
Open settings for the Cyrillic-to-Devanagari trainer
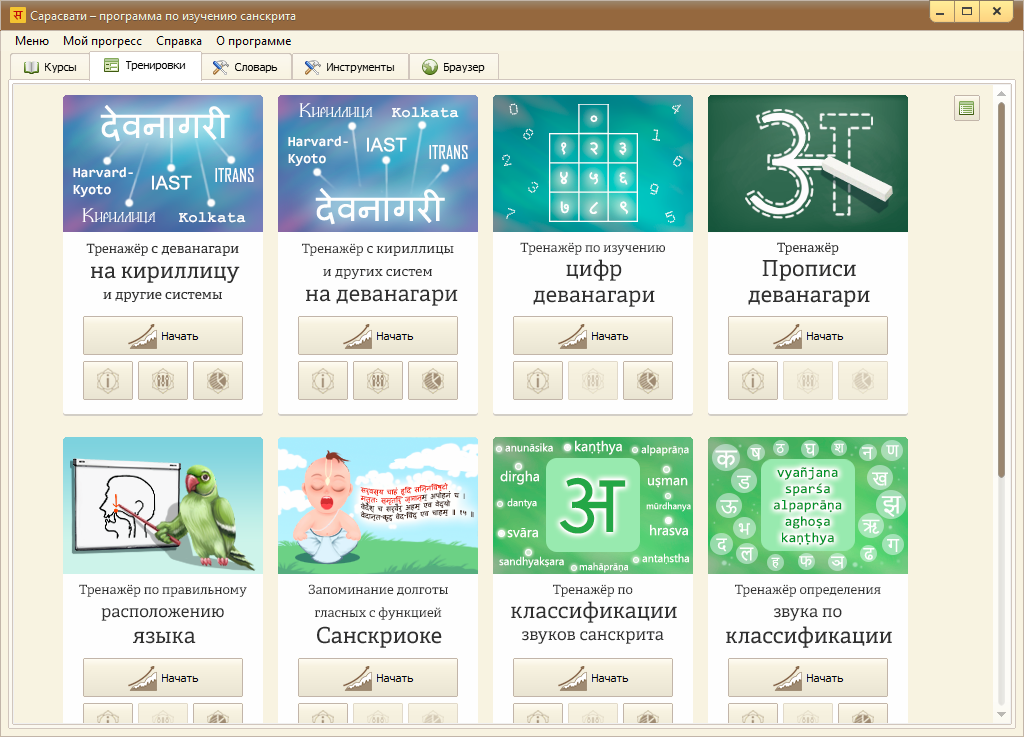click(x=378, y=381)
